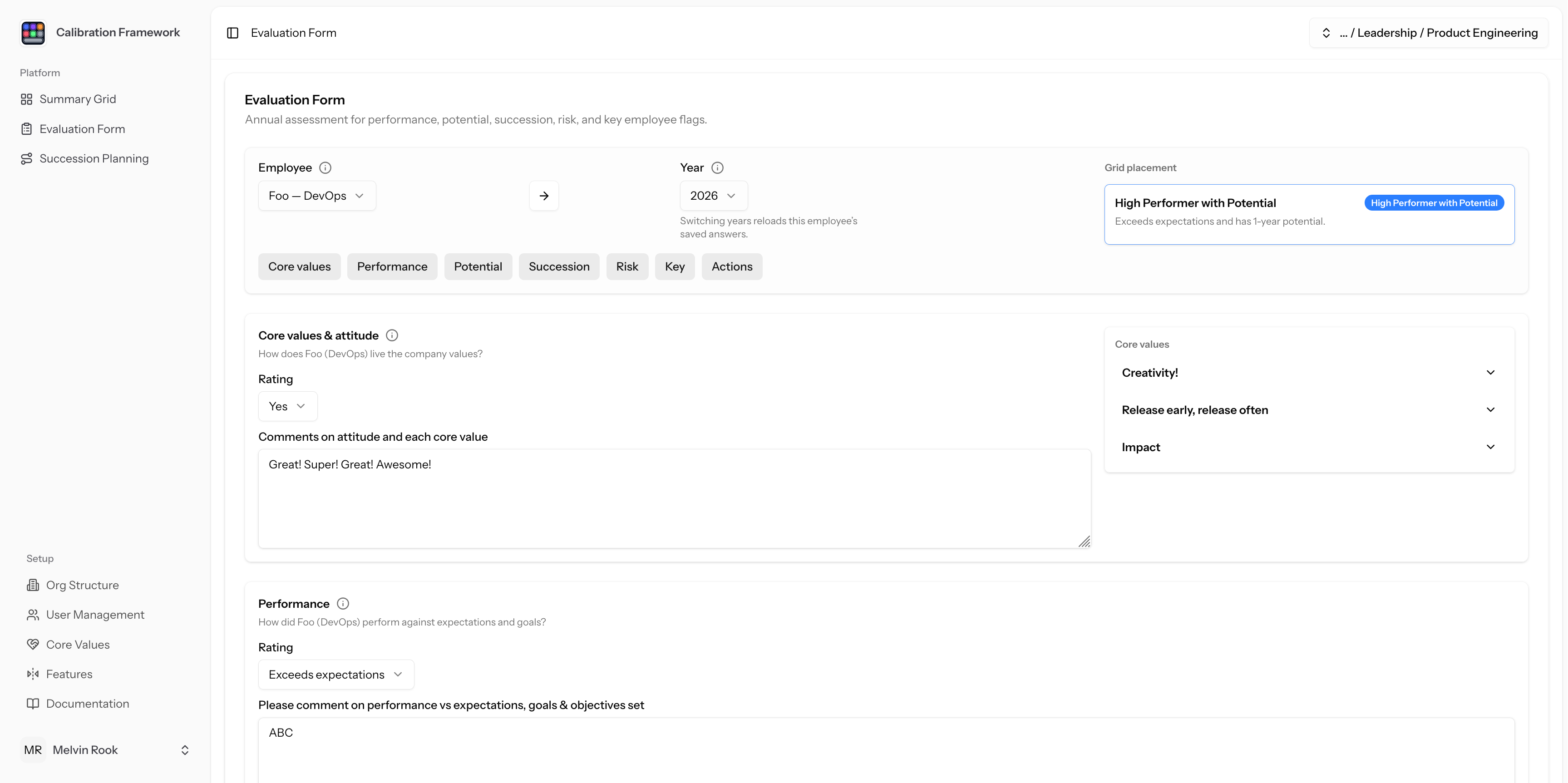Show info tooltip next to Year

718,168
